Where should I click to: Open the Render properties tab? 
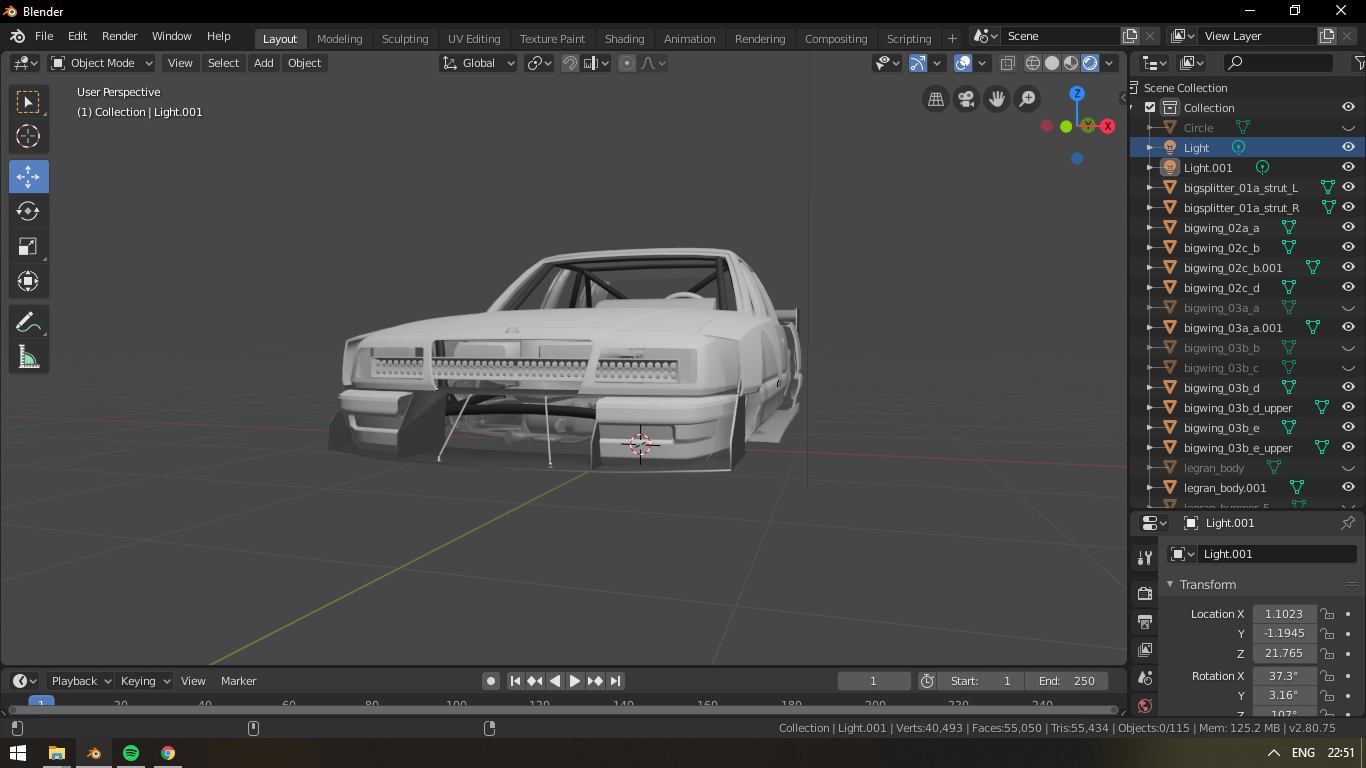(x=1145, y=594)
